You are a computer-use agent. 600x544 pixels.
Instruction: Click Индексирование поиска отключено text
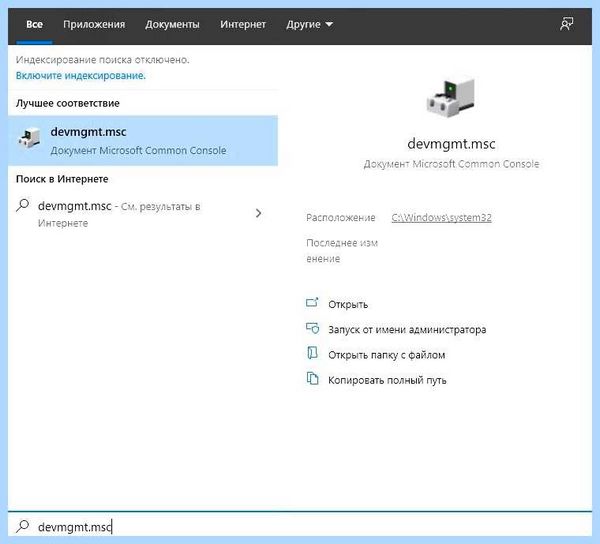(x=103, y=60)
